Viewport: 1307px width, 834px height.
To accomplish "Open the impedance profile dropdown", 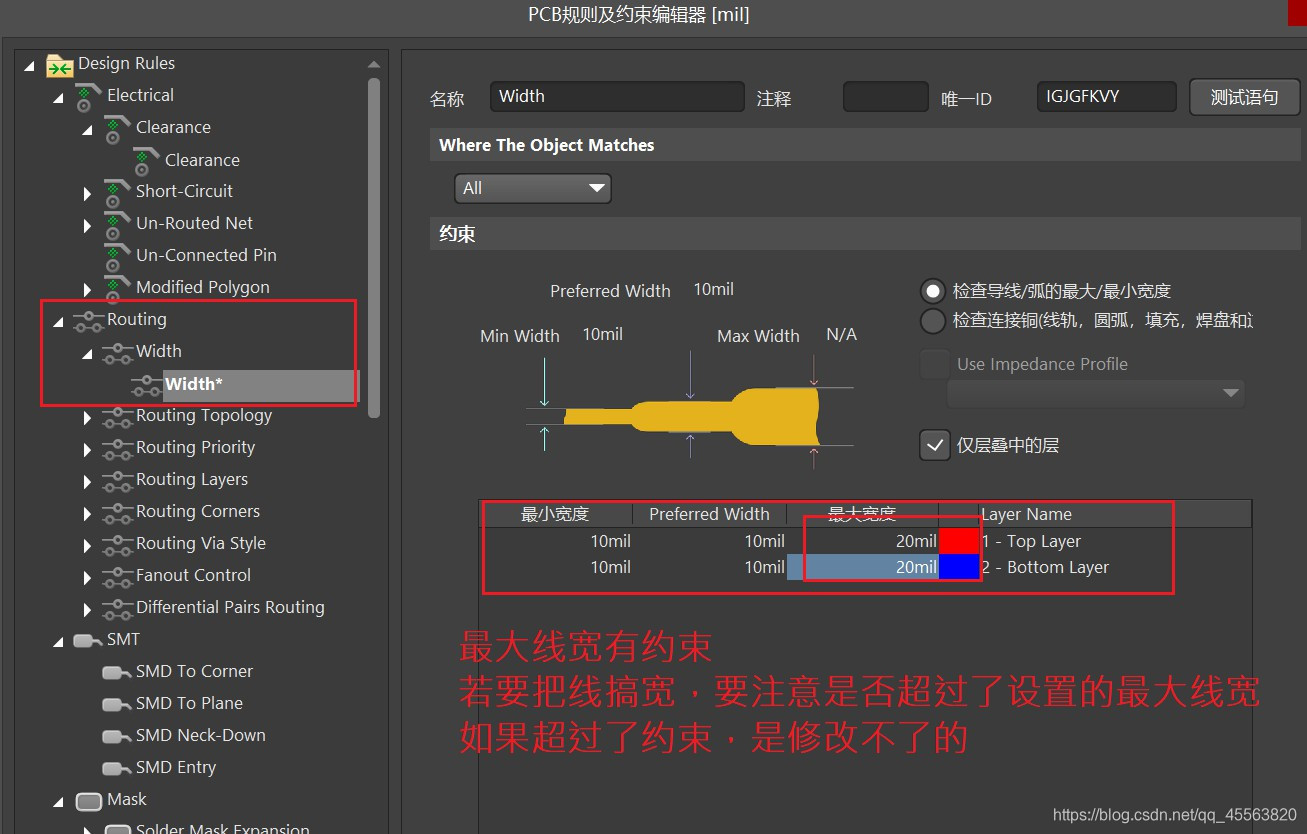I will [1230, 394].
